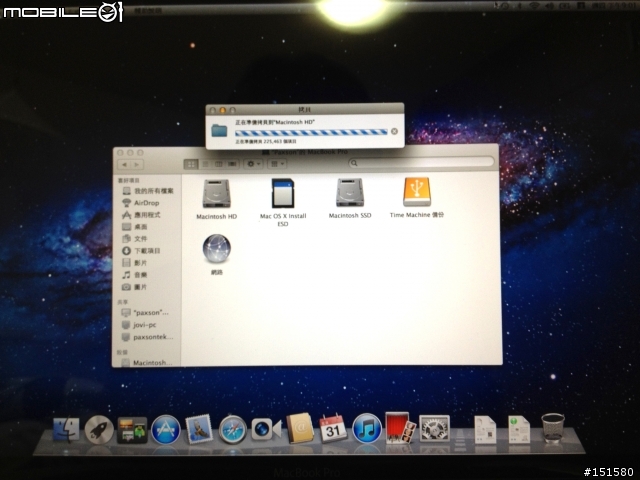Launch iTunes from Dock
Viewport: 640px width, 480px height.
(367, 428)
